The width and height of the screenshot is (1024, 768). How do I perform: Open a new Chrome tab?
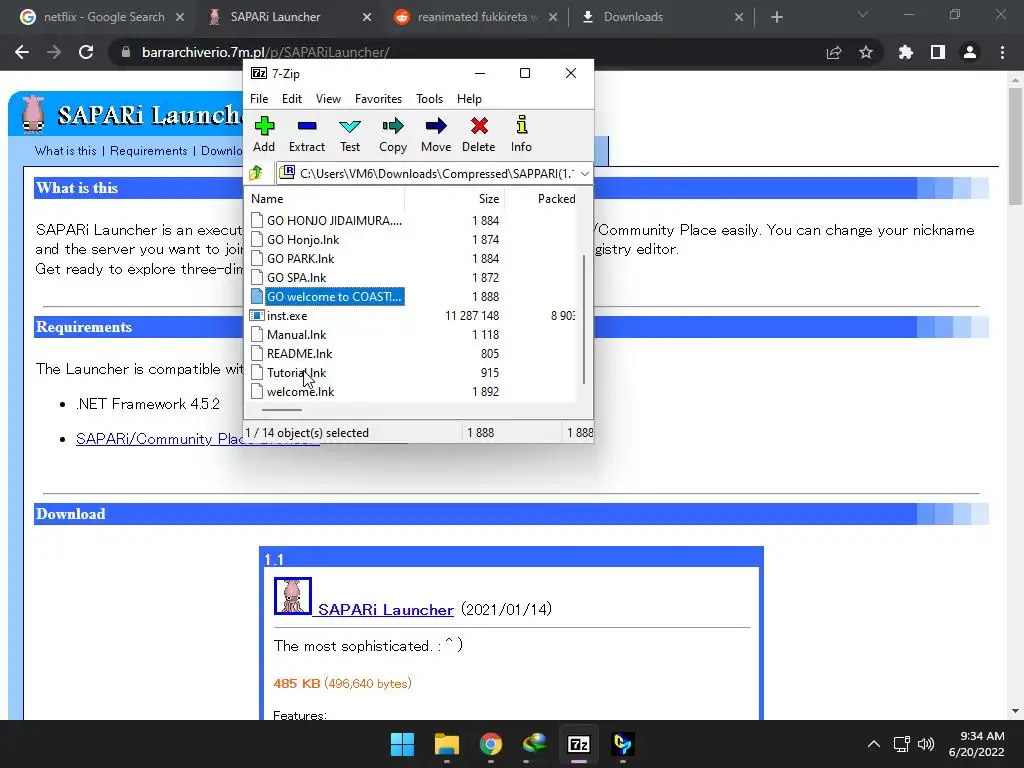click(x=776, y=17)
